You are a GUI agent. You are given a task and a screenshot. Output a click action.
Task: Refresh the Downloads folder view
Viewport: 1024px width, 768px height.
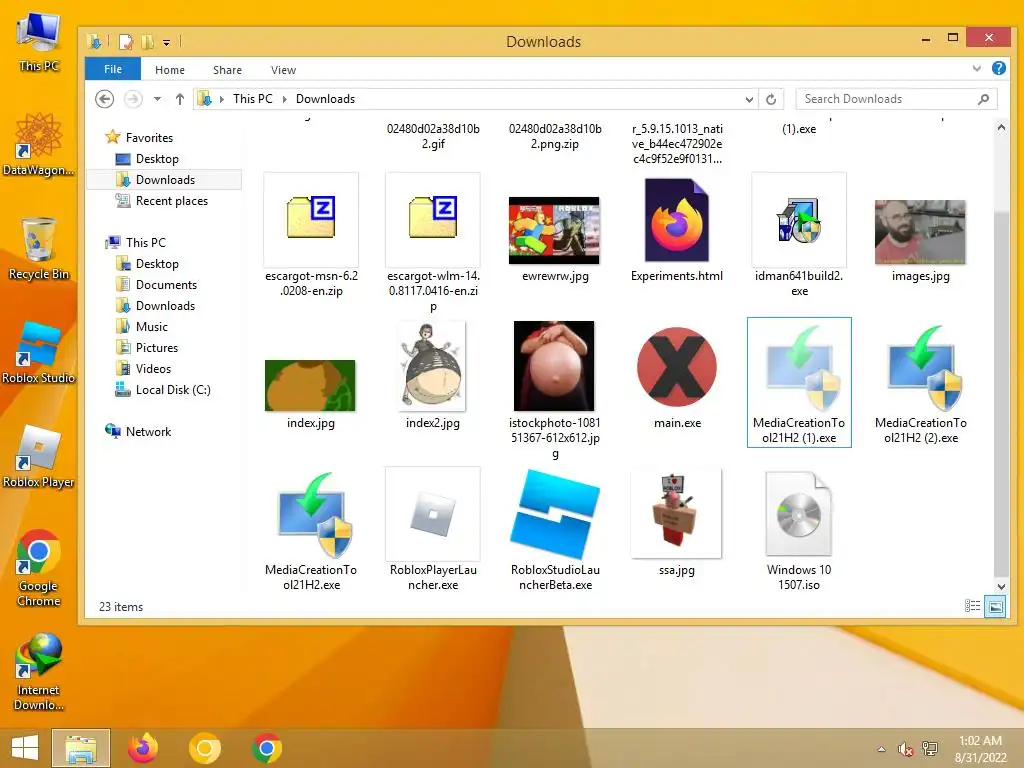coord(771,99)
